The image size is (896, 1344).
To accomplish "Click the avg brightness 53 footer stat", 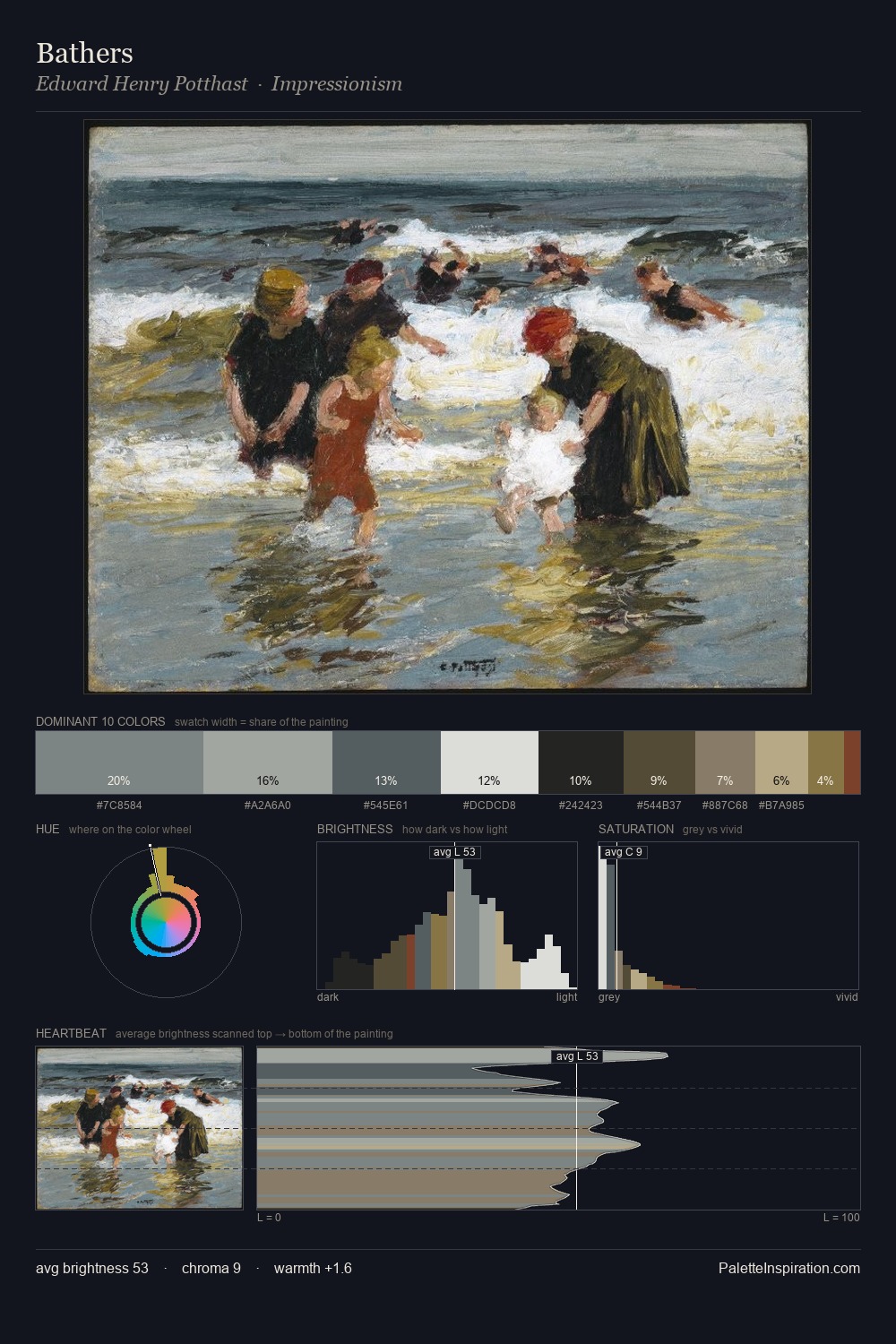I will tap(92, 1268).
